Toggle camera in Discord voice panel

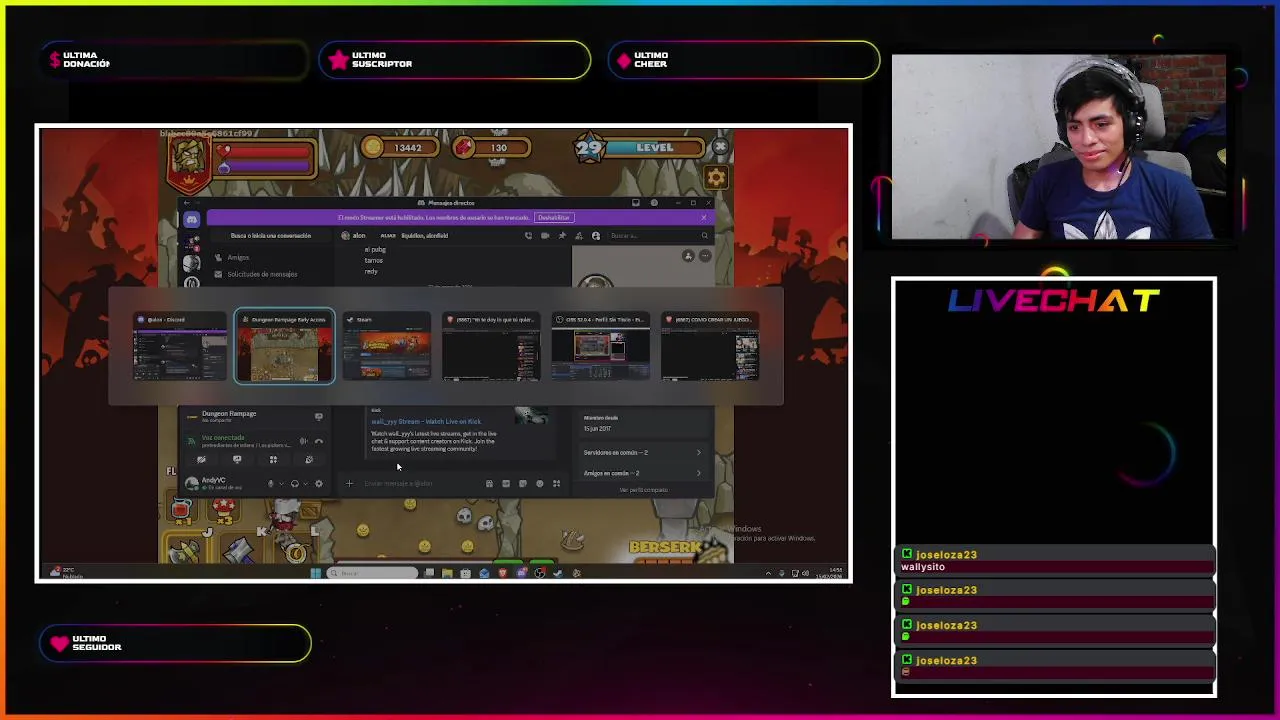point(201,459)
